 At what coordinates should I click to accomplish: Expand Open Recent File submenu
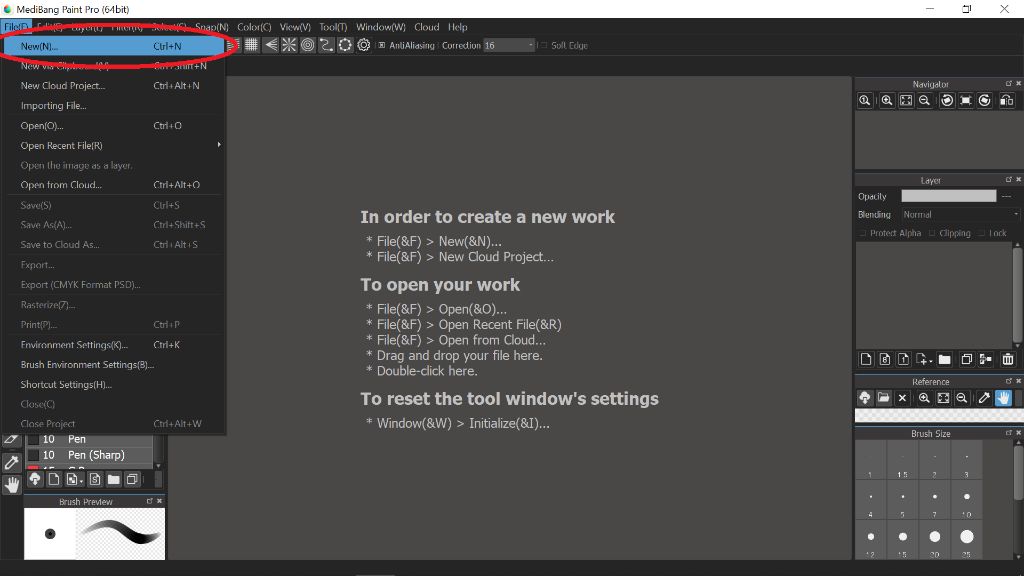pos(114,145)
